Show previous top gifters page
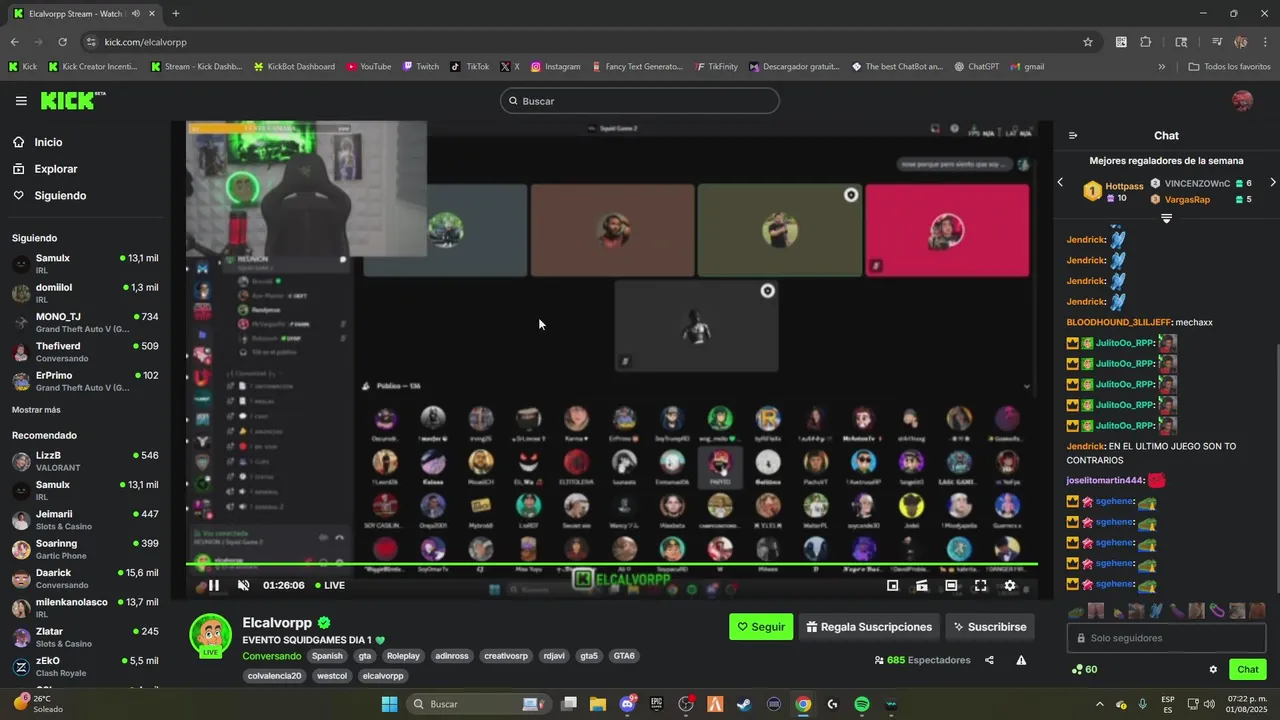The height and width of the screenshot is (720, 1280). 1060,182
